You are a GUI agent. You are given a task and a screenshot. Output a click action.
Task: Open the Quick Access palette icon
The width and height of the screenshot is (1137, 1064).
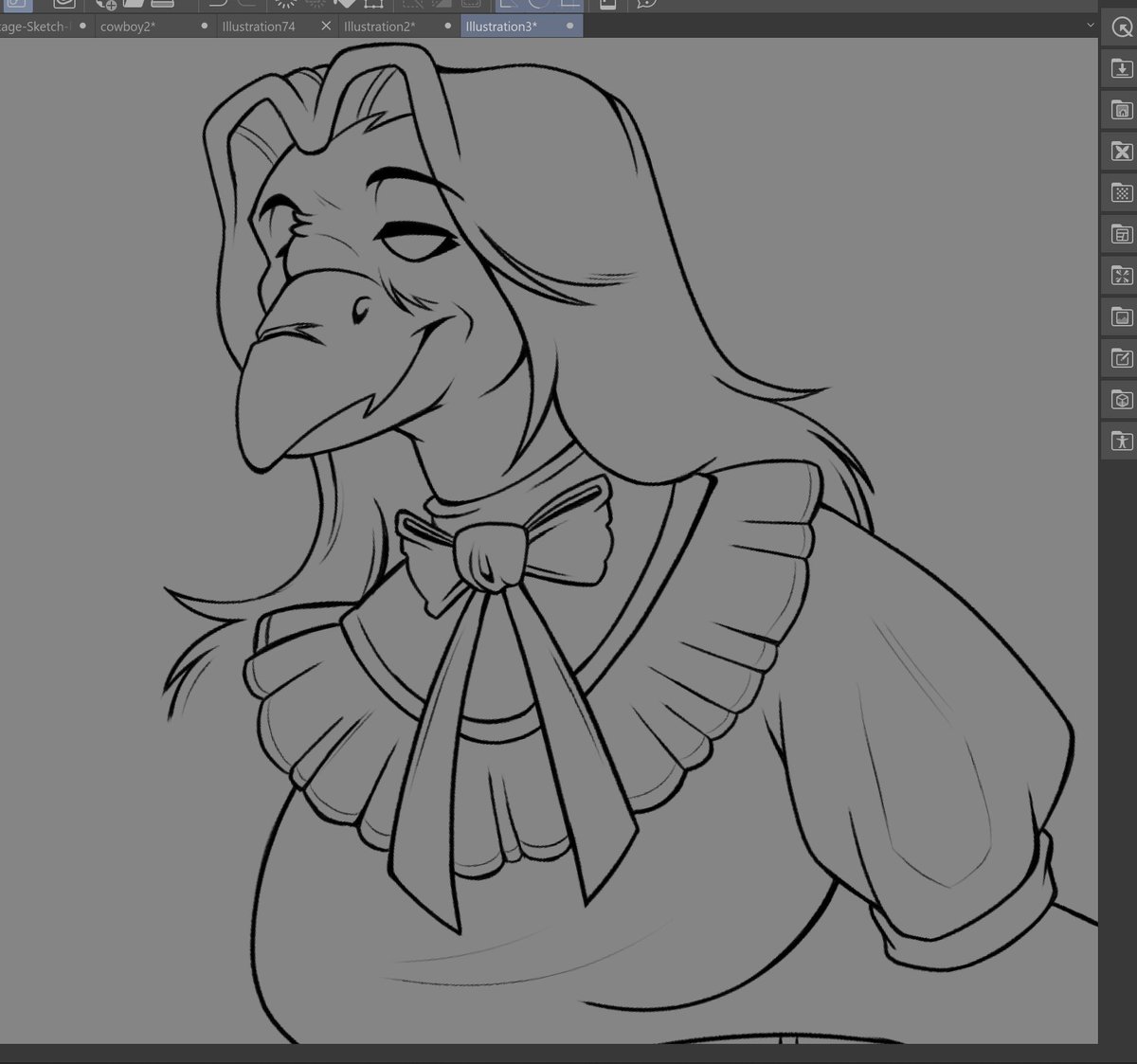[1122, 27]
